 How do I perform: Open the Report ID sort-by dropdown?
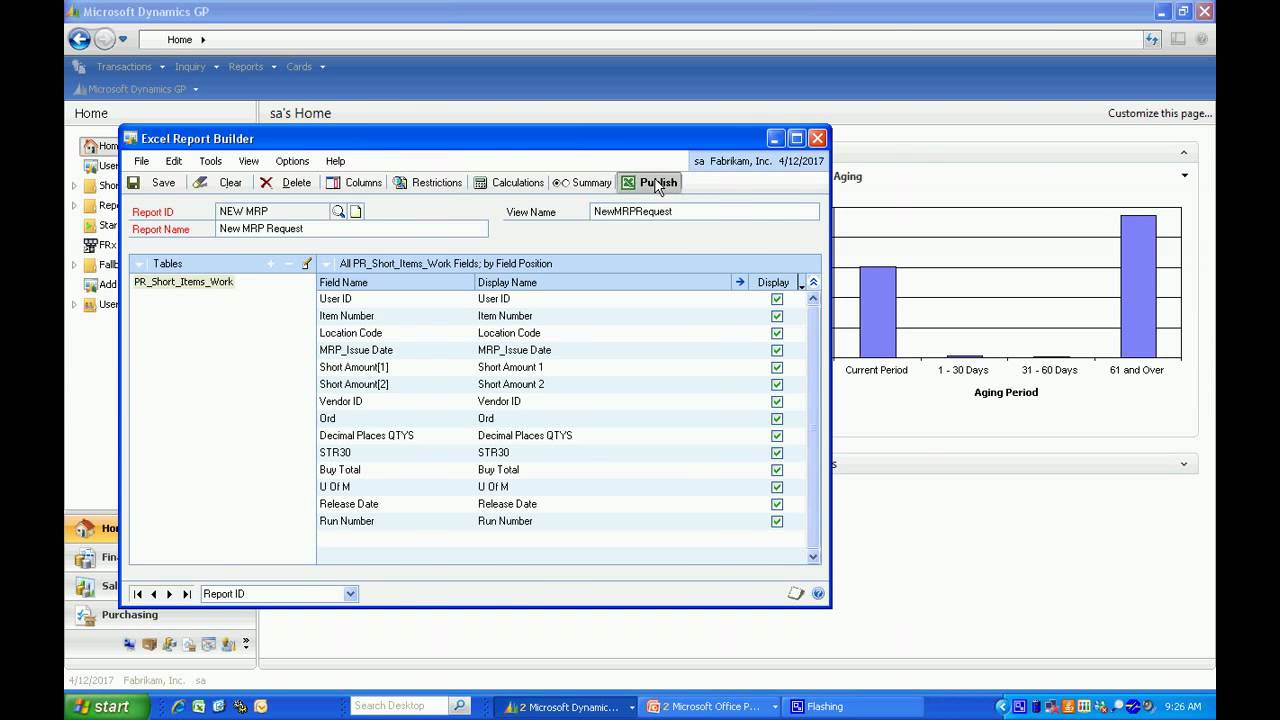point(350,594)
